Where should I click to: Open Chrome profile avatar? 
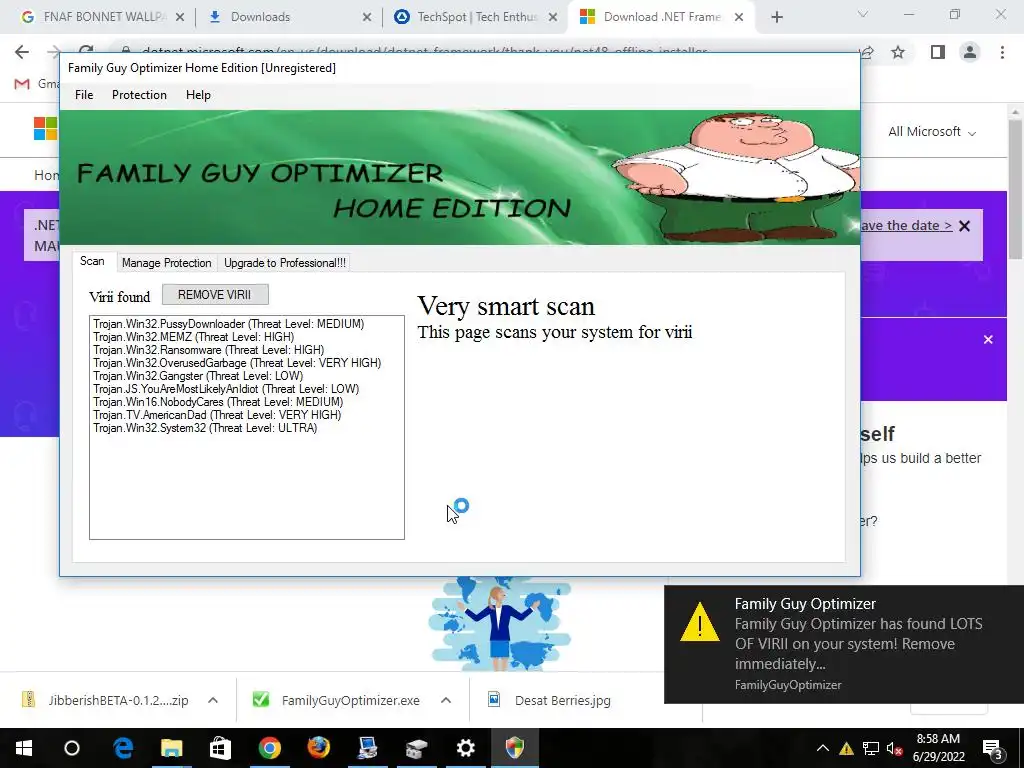pos(970,52)
